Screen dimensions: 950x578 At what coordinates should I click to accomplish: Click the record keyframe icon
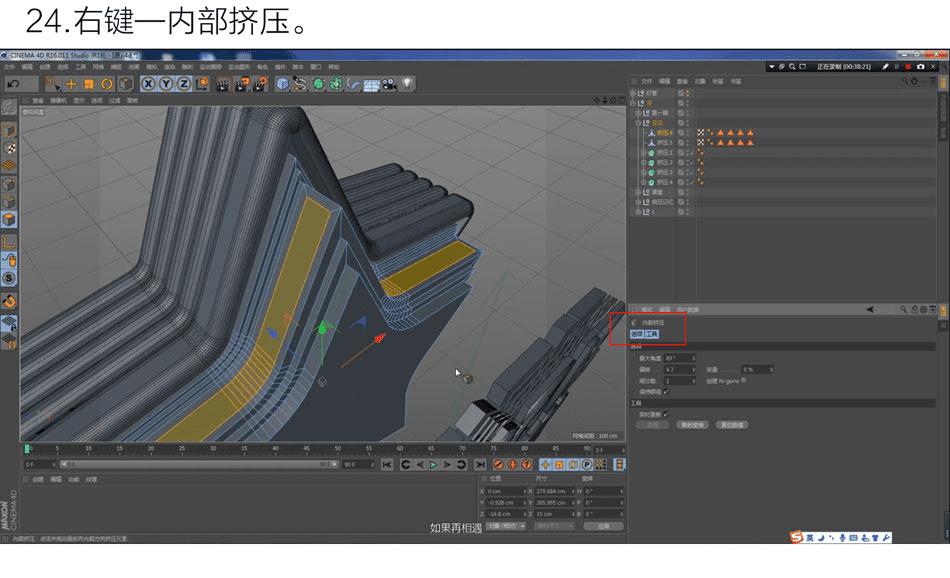(498, 464)
